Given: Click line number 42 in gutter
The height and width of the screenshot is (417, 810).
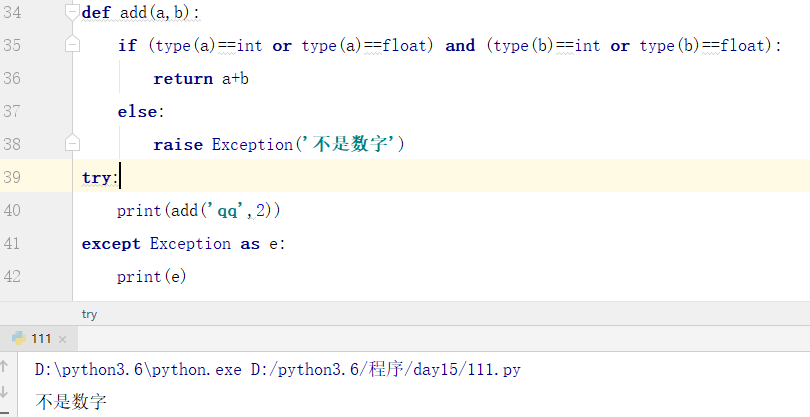Looking at the screenshot, I should 12,276.
